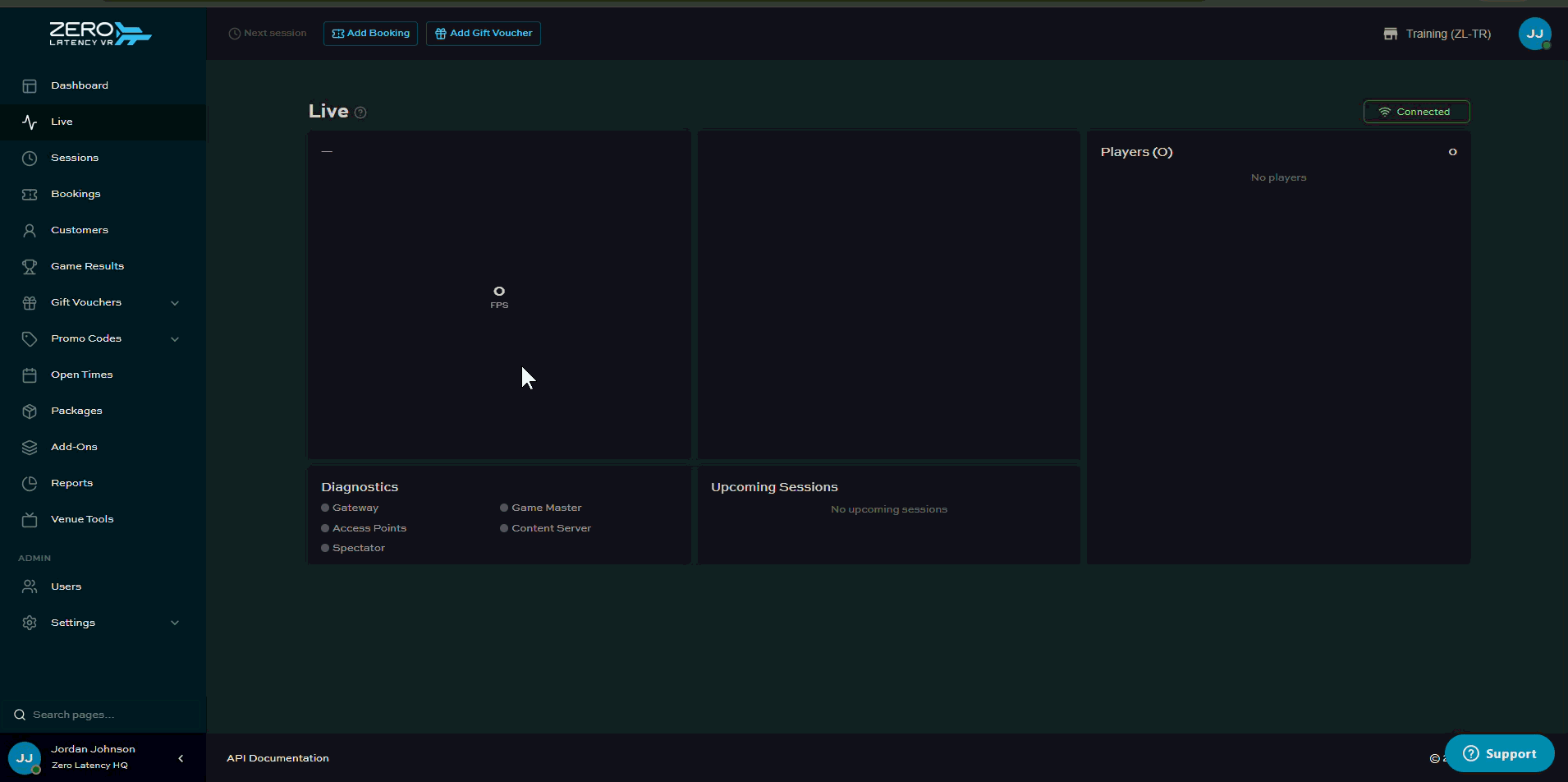Click the 'No upcoming sessions' text
Viewport: 1568px width, 782px height.
tap(889, 509)
